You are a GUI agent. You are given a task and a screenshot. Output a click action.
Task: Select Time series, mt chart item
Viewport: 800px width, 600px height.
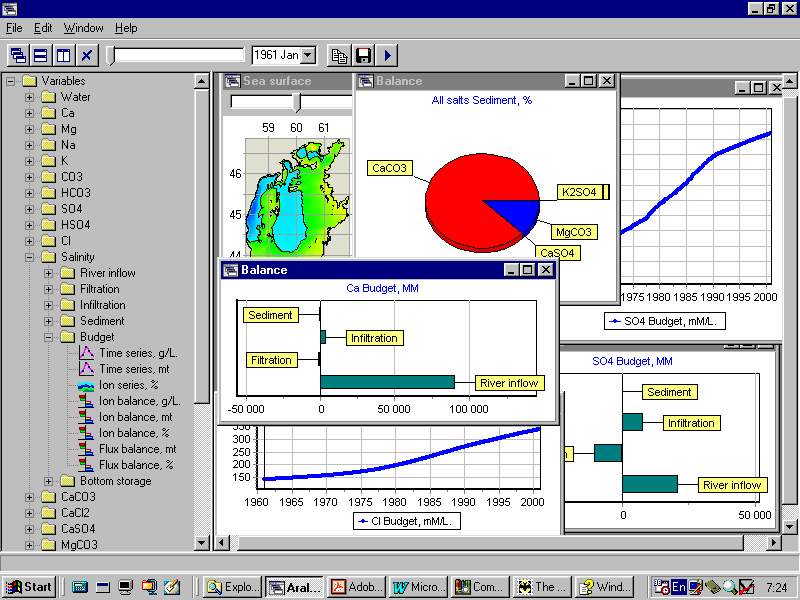pyautogui.click(x=124, y=369)
